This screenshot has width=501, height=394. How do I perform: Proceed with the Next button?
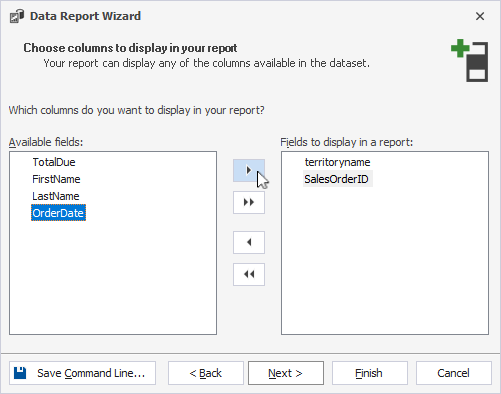coord(286,373)
